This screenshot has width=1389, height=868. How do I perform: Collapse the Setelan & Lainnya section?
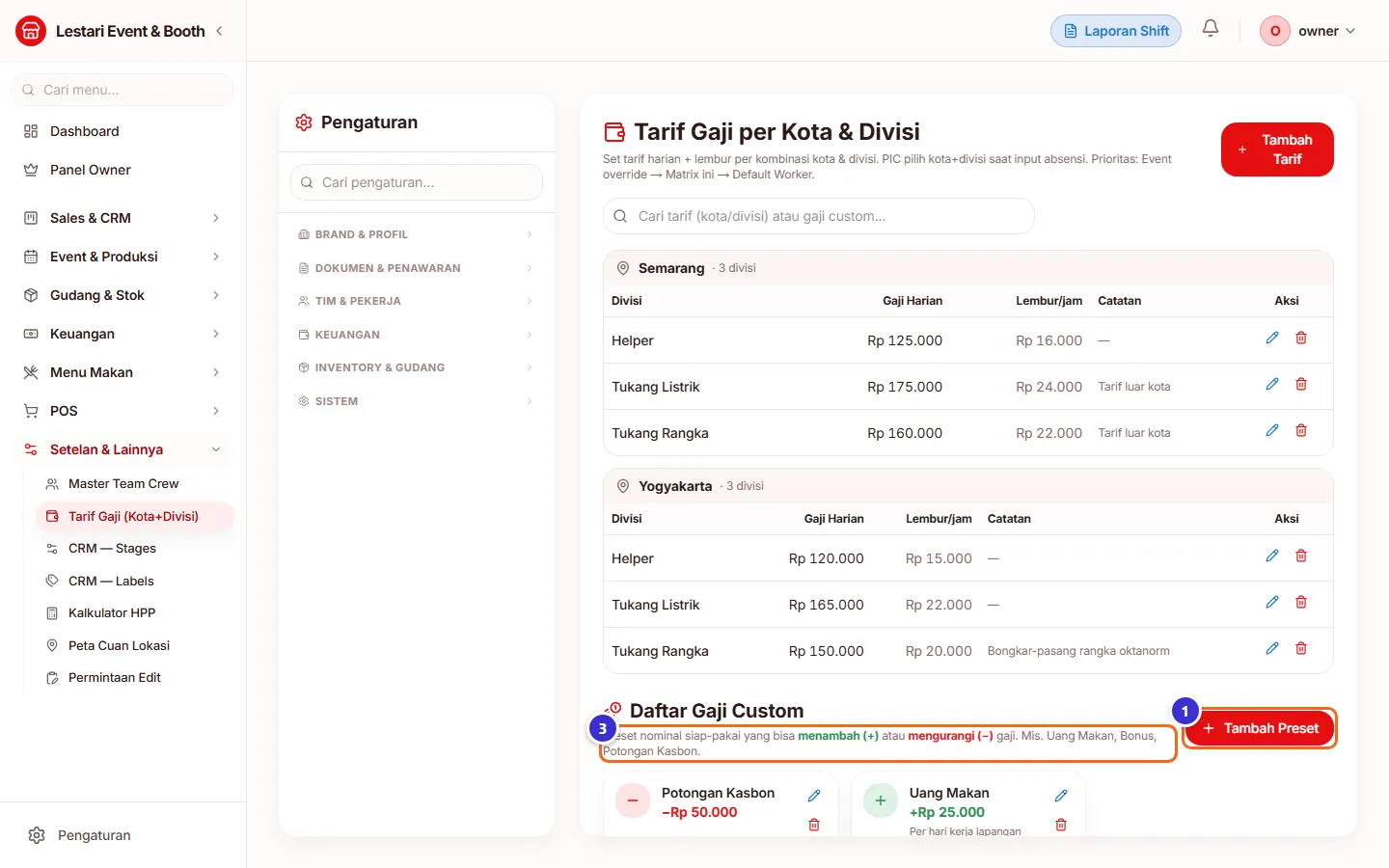(123, 449)
